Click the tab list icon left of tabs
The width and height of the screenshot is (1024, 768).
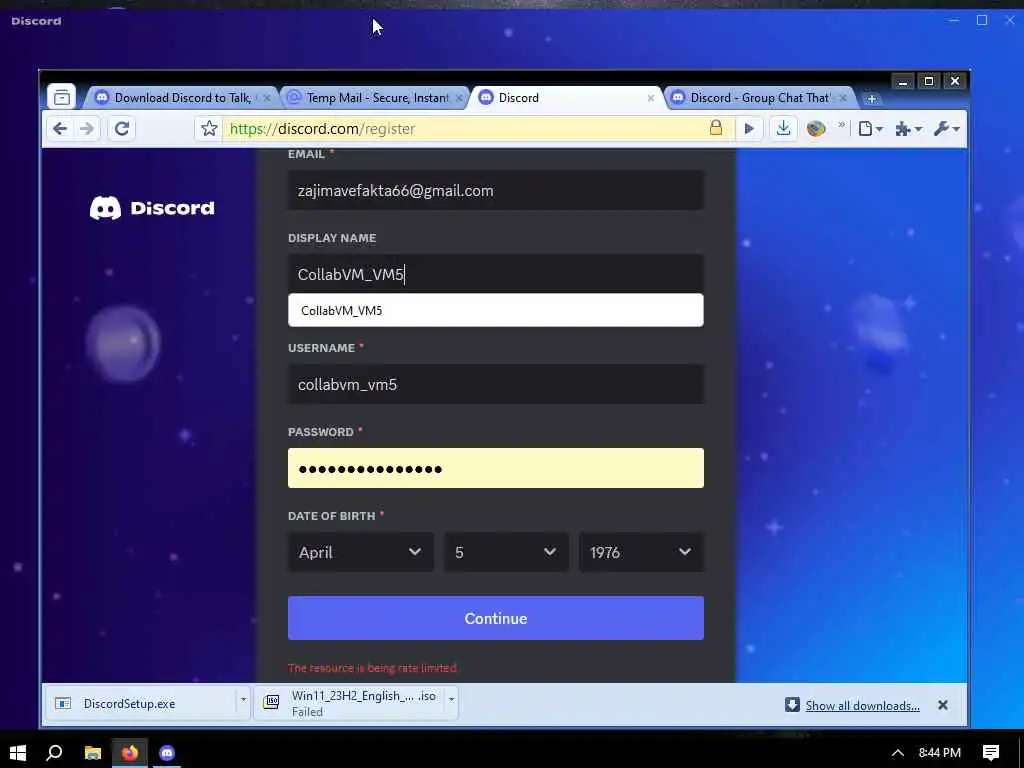click(x=62, y=97)
